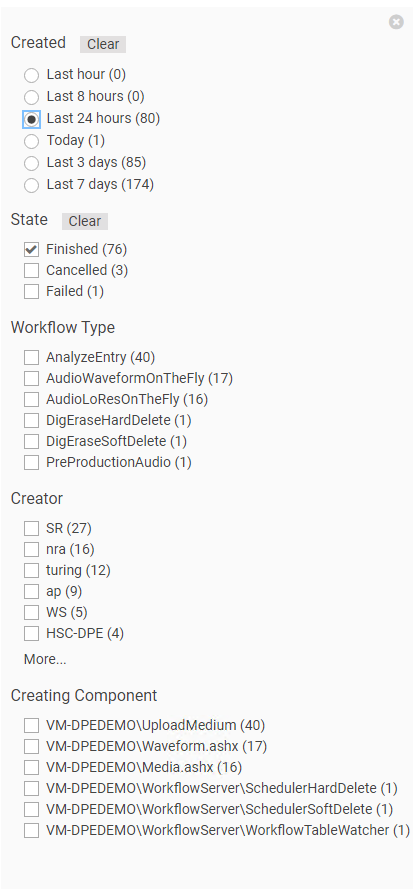Close the filter panel with the X icon

tap(396, 22)
